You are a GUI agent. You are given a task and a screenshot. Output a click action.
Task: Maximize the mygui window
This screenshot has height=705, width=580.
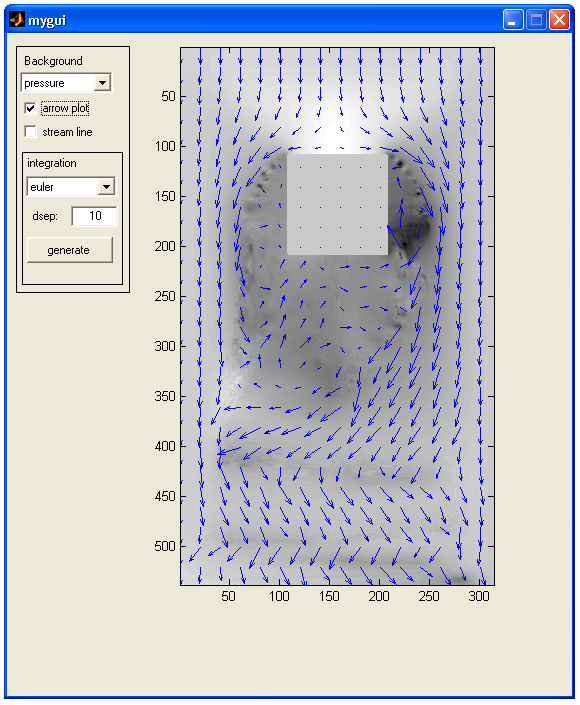tap(536, 20)
